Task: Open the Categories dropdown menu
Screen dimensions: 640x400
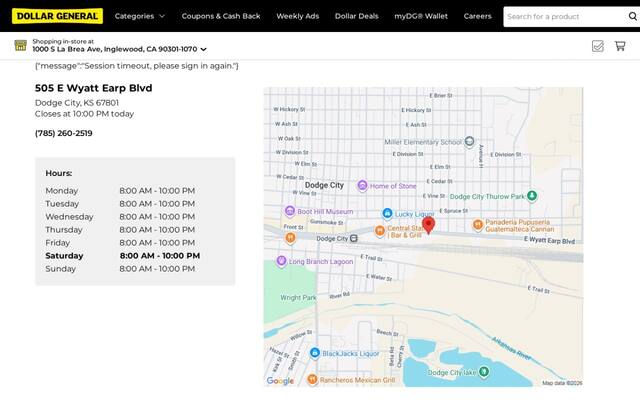Action: 140,16
